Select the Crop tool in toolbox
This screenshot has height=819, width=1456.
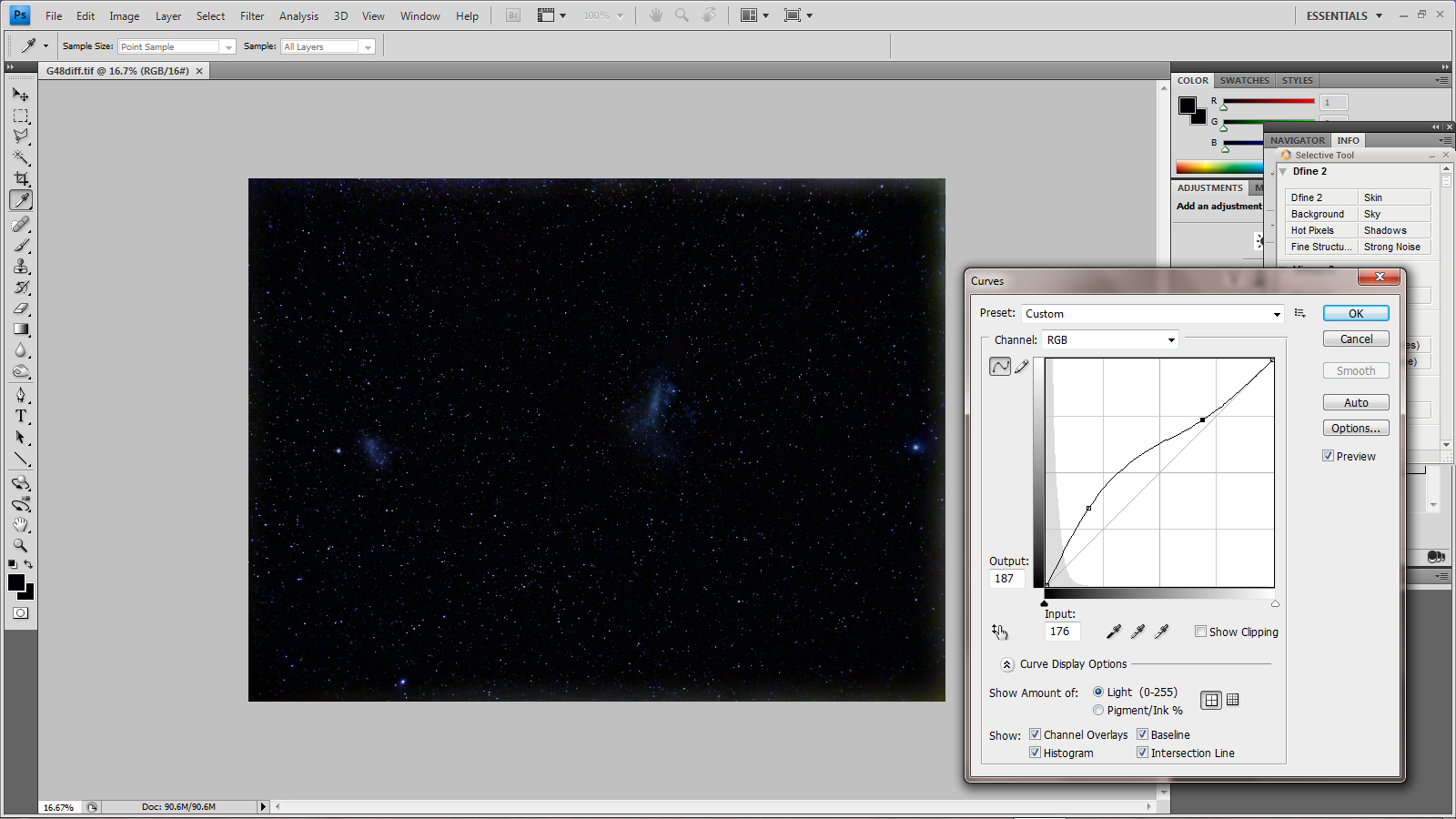(21, 179)
